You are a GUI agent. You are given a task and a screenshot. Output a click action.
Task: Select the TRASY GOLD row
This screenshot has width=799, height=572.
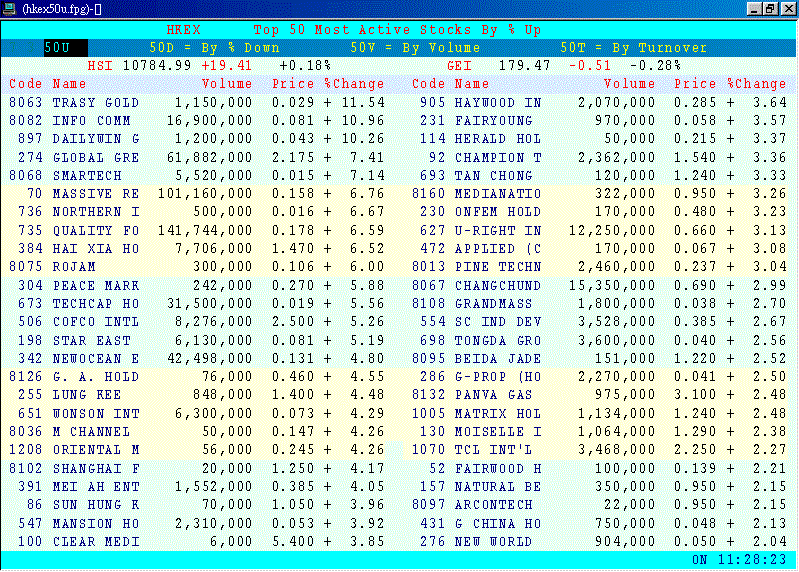click(x=197, y=102)
